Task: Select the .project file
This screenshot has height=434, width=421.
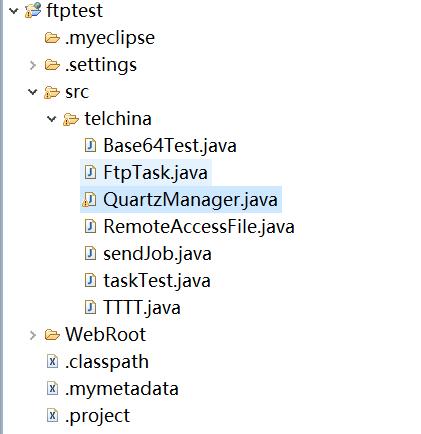Action: pos(88,416)
